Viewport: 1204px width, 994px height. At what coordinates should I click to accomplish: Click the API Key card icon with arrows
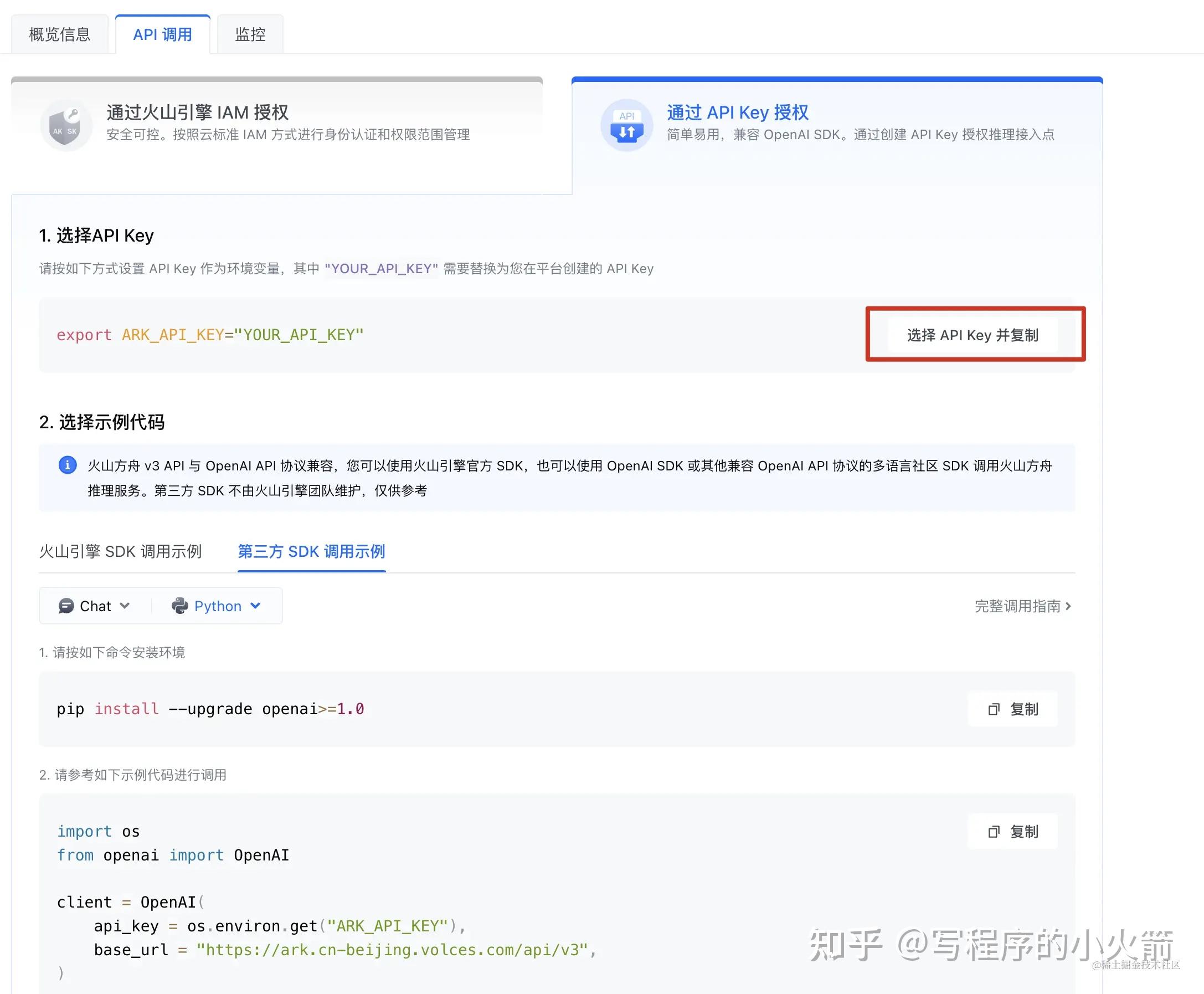point(627,125)
